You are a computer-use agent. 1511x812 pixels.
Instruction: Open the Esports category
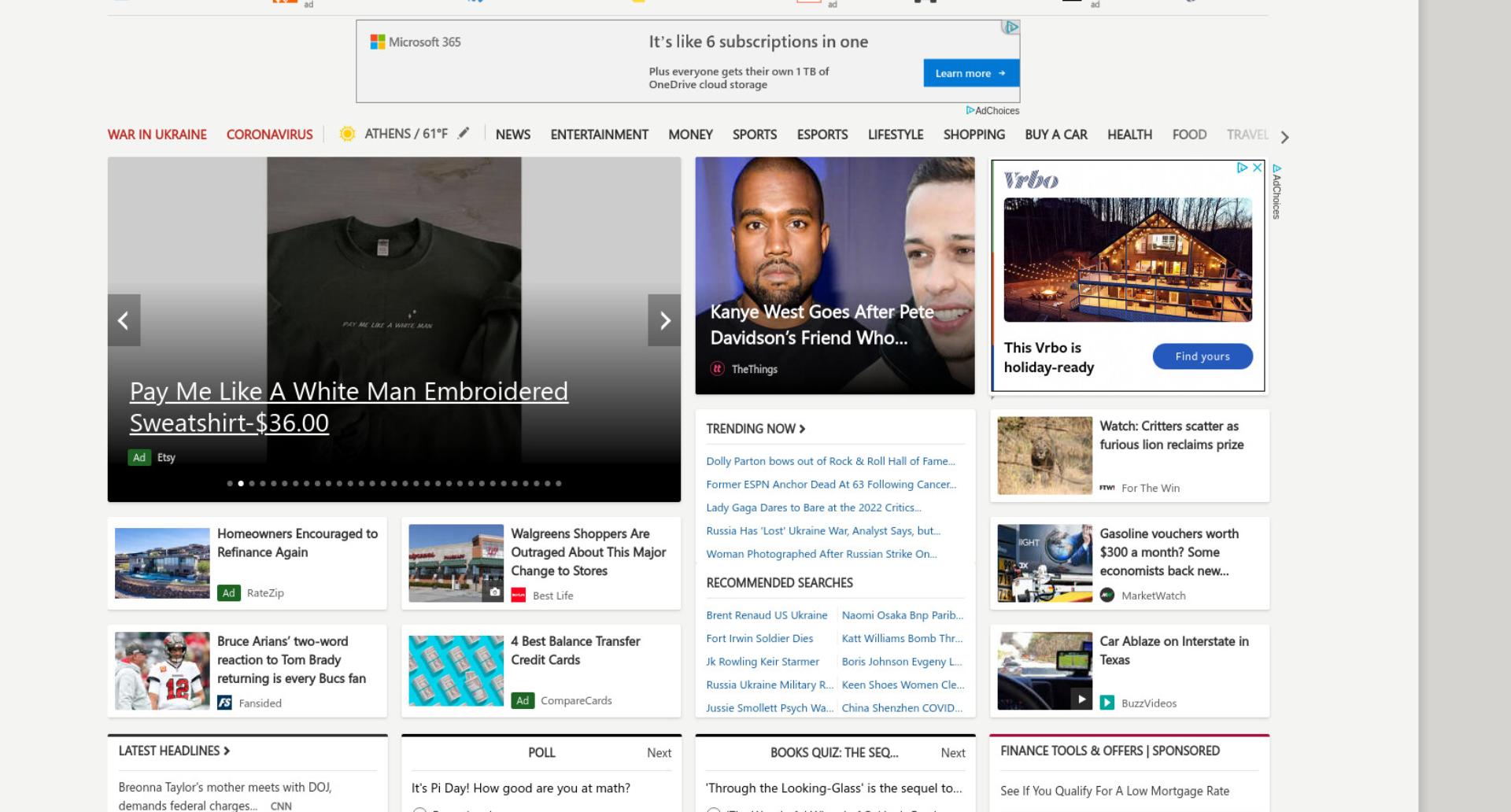(822, 135)
